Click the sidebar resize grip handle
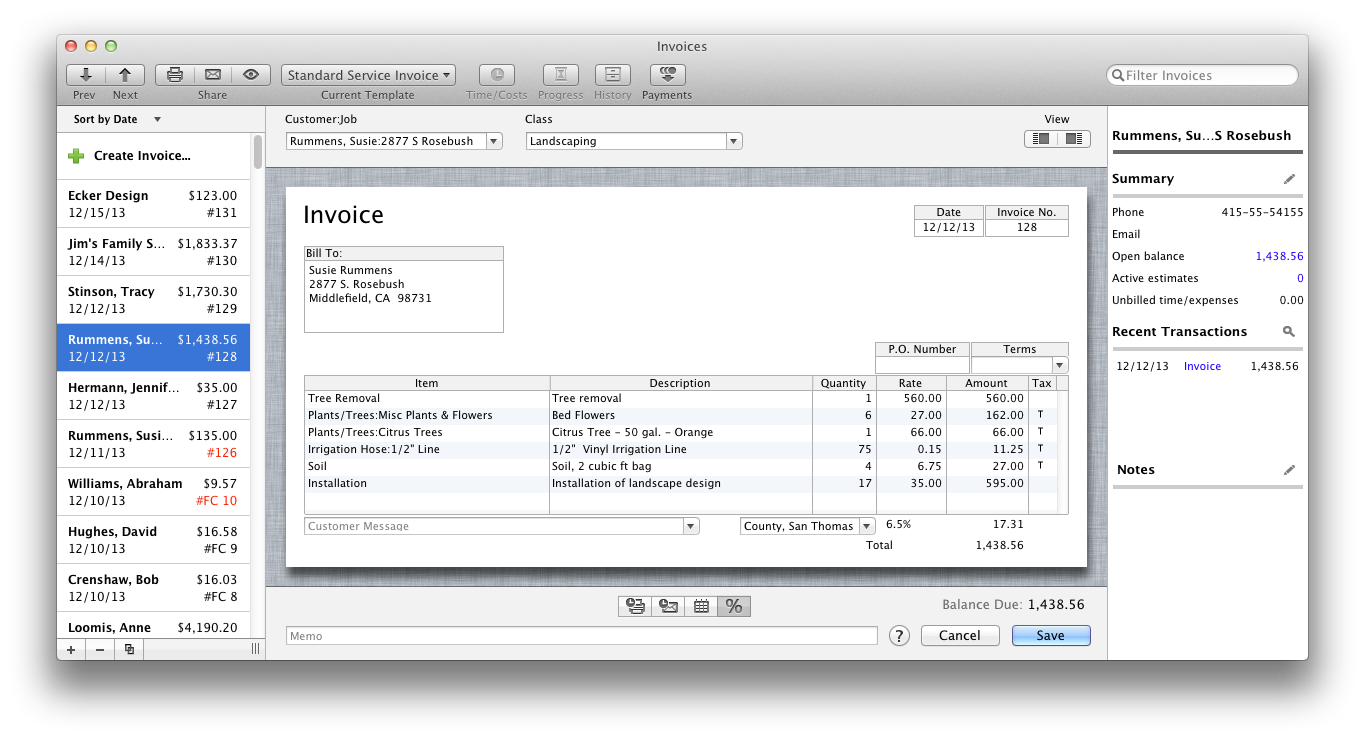The image size is (1365, 739). [x=255, y=649]
